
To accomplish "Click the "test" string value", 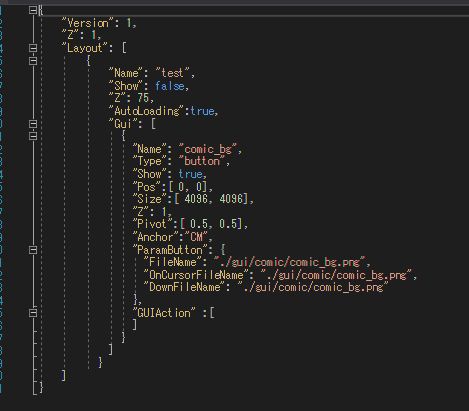I will (172, 73).
